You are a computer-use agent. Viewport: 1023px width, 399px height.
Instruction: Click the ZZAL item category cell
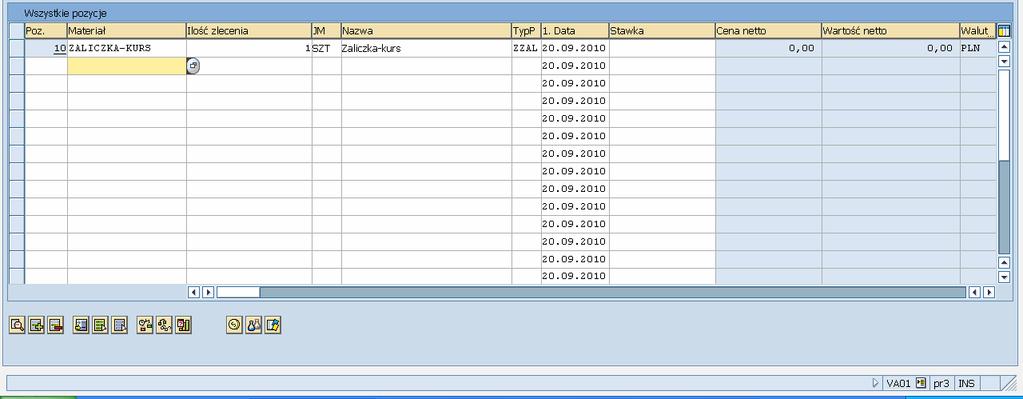(526, 48)
